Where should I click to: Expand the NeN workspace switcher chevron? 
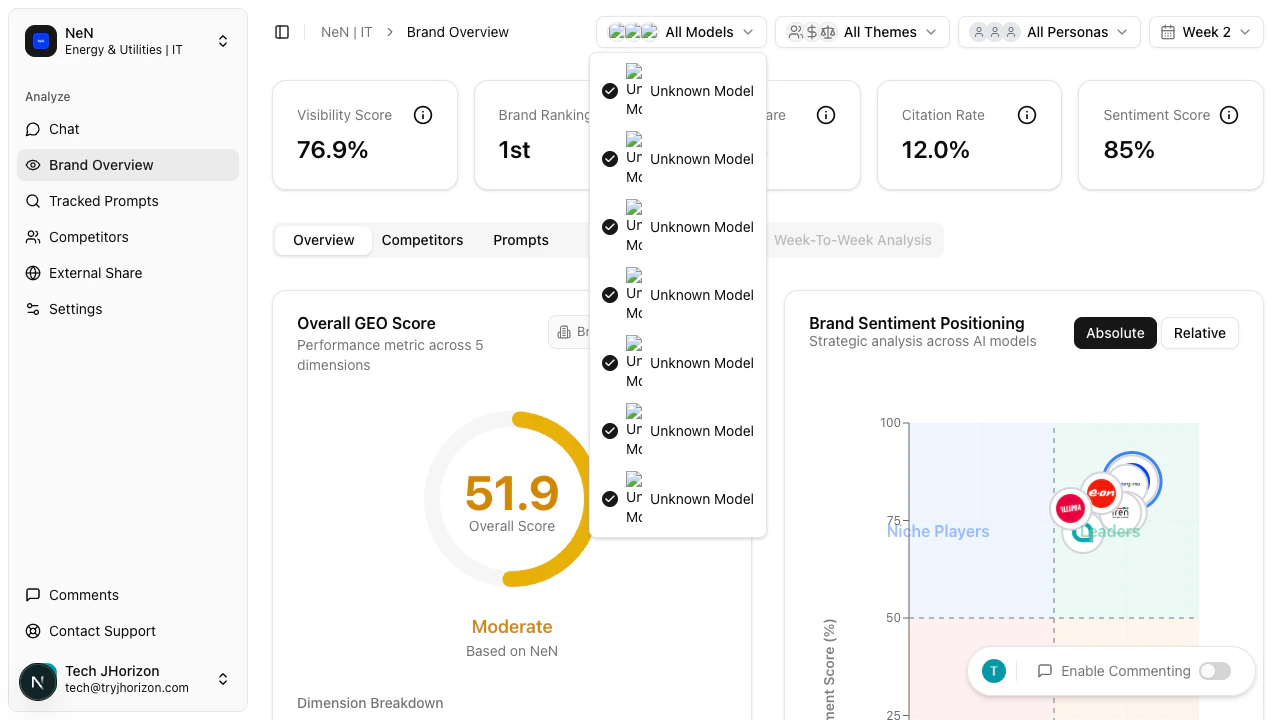pyautogui.click(x=223, y=41)
